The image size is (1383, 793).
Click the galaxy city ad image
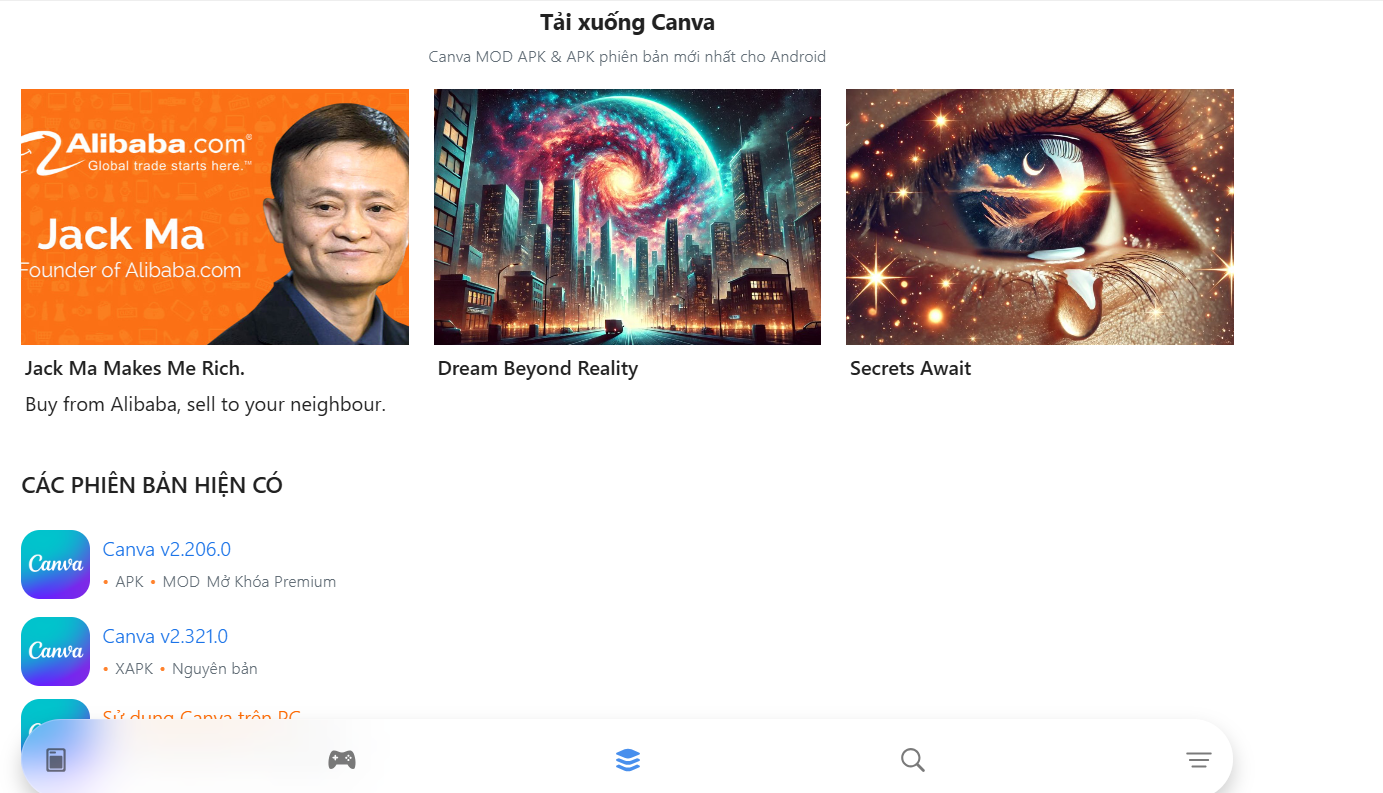click(627, 217)
